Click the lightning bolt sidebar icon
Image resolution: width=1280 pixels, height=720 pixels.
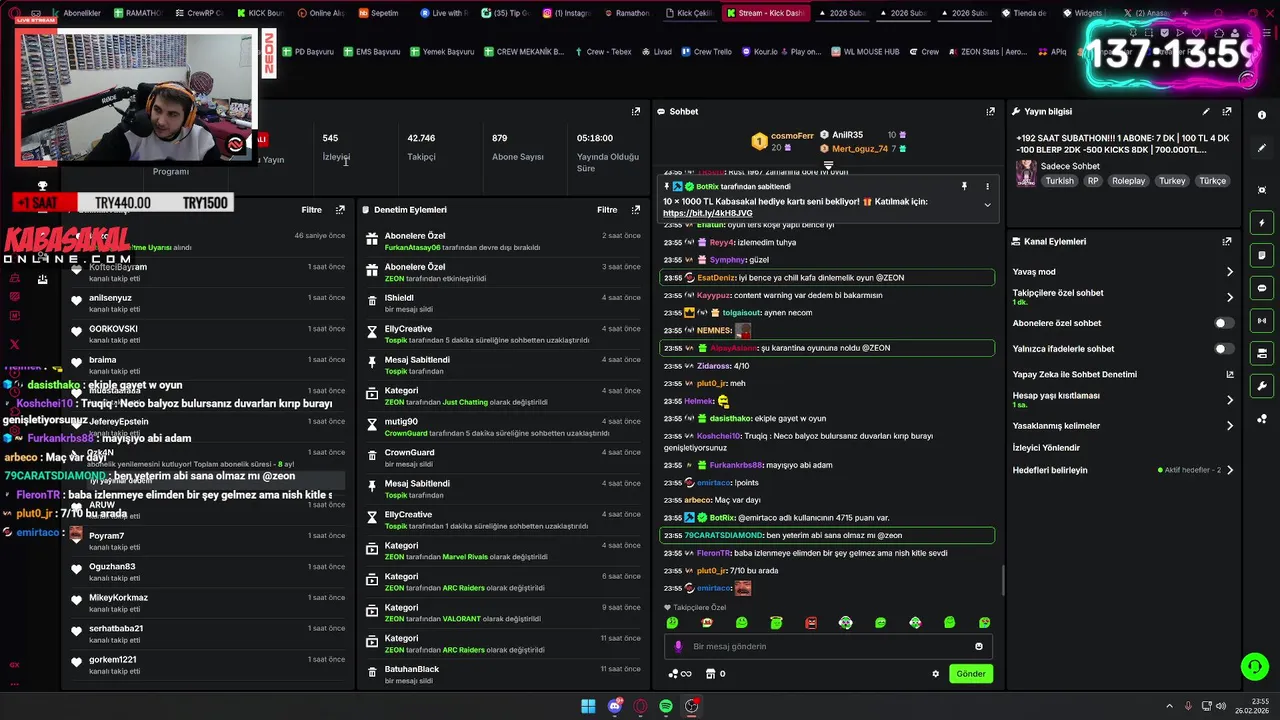1262,223
